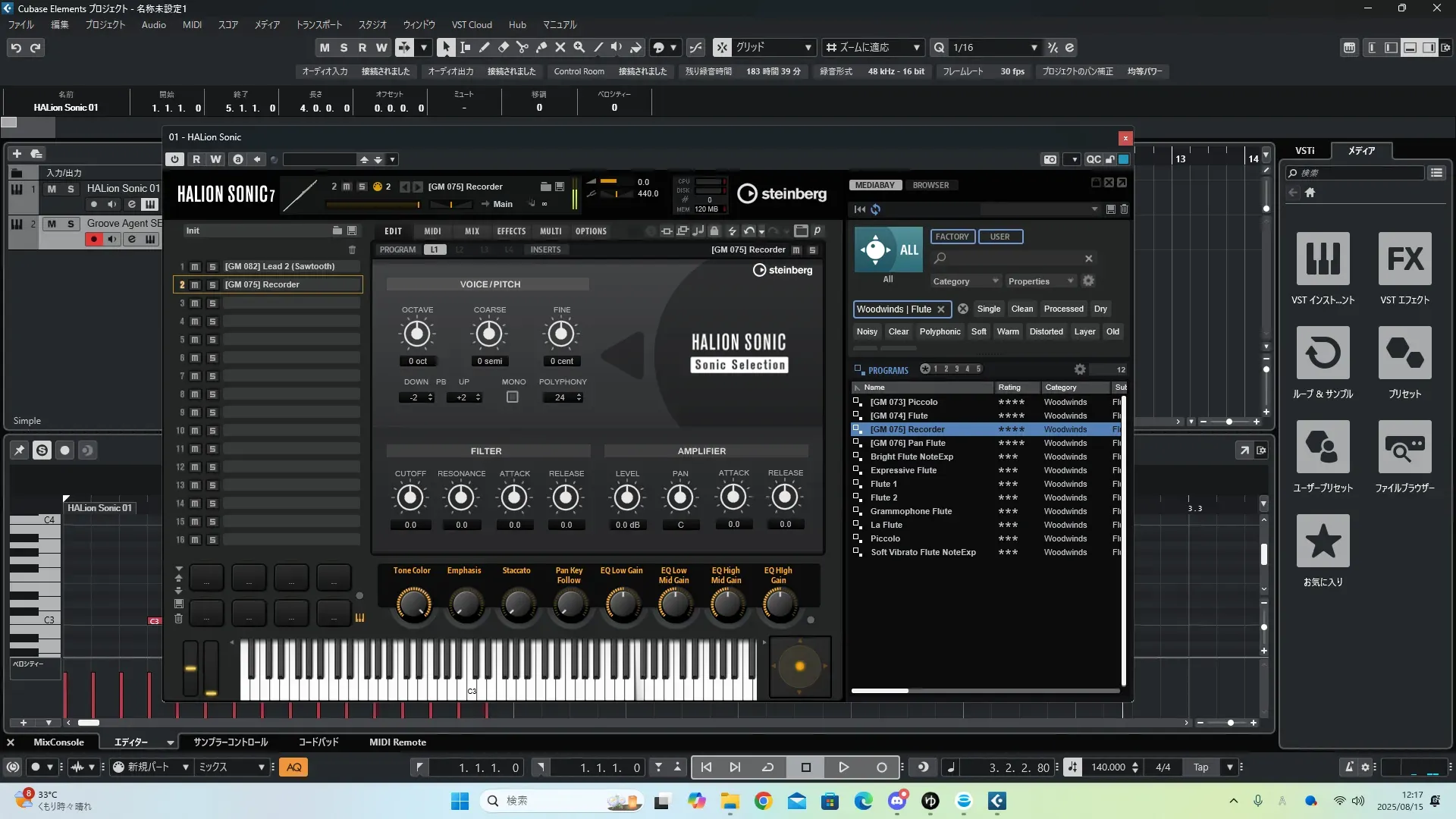Viewport: 1456px width, 819px height.
Task: Open the Transport menu (トランスポート)
Action: point(318,25)
